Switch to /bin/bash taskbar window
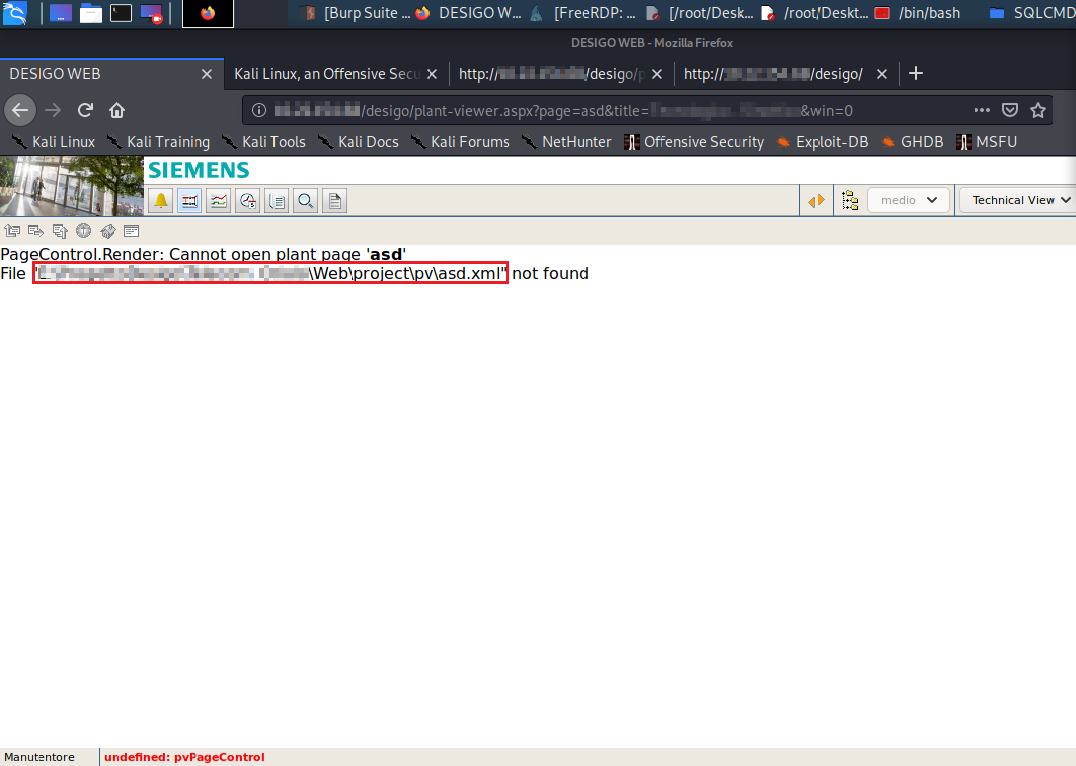Viewport: 1076px width, 766px height. point(918,13)
